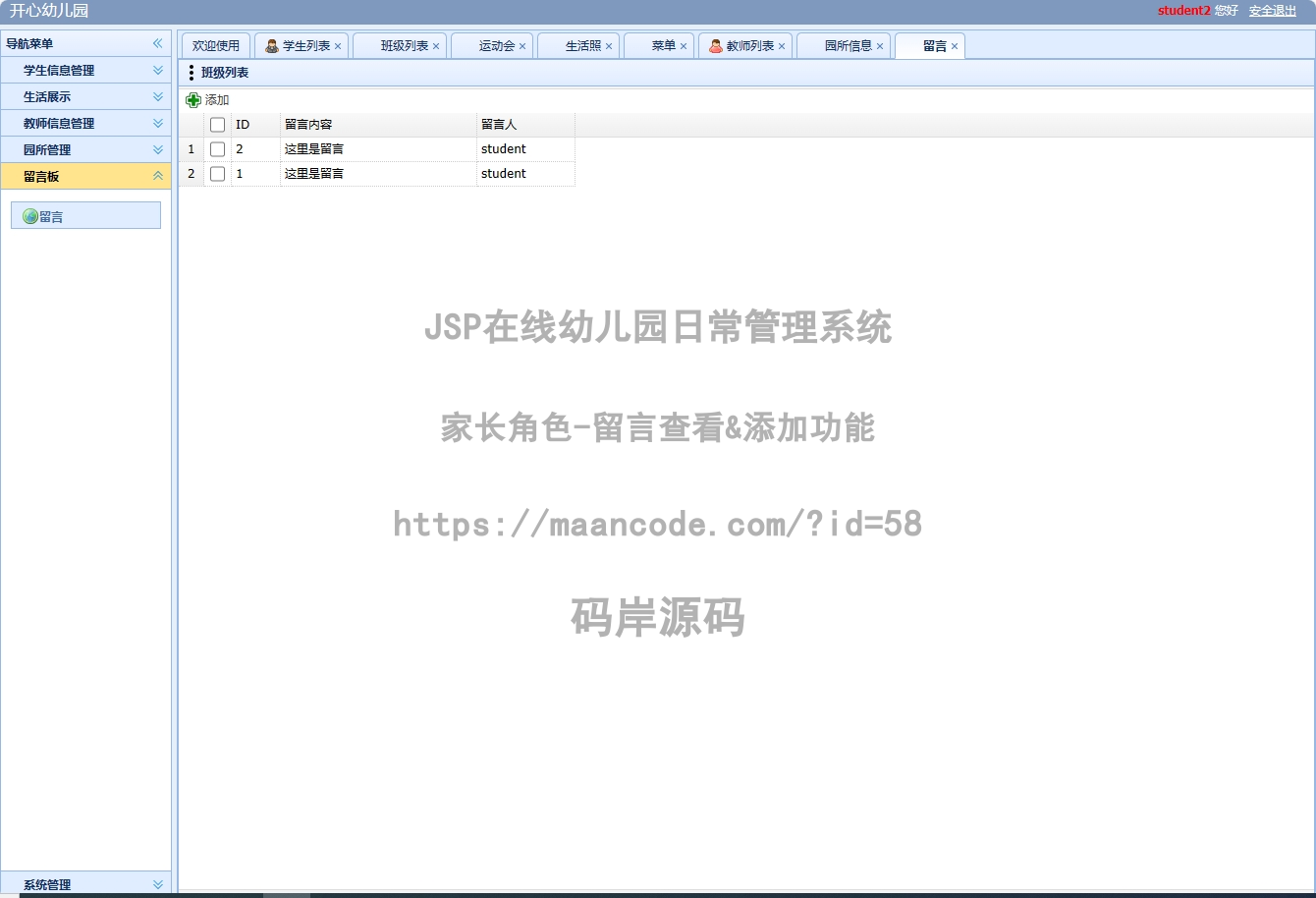
Task: Click the 安全退出 logout link
Action: coord(1273,11)
